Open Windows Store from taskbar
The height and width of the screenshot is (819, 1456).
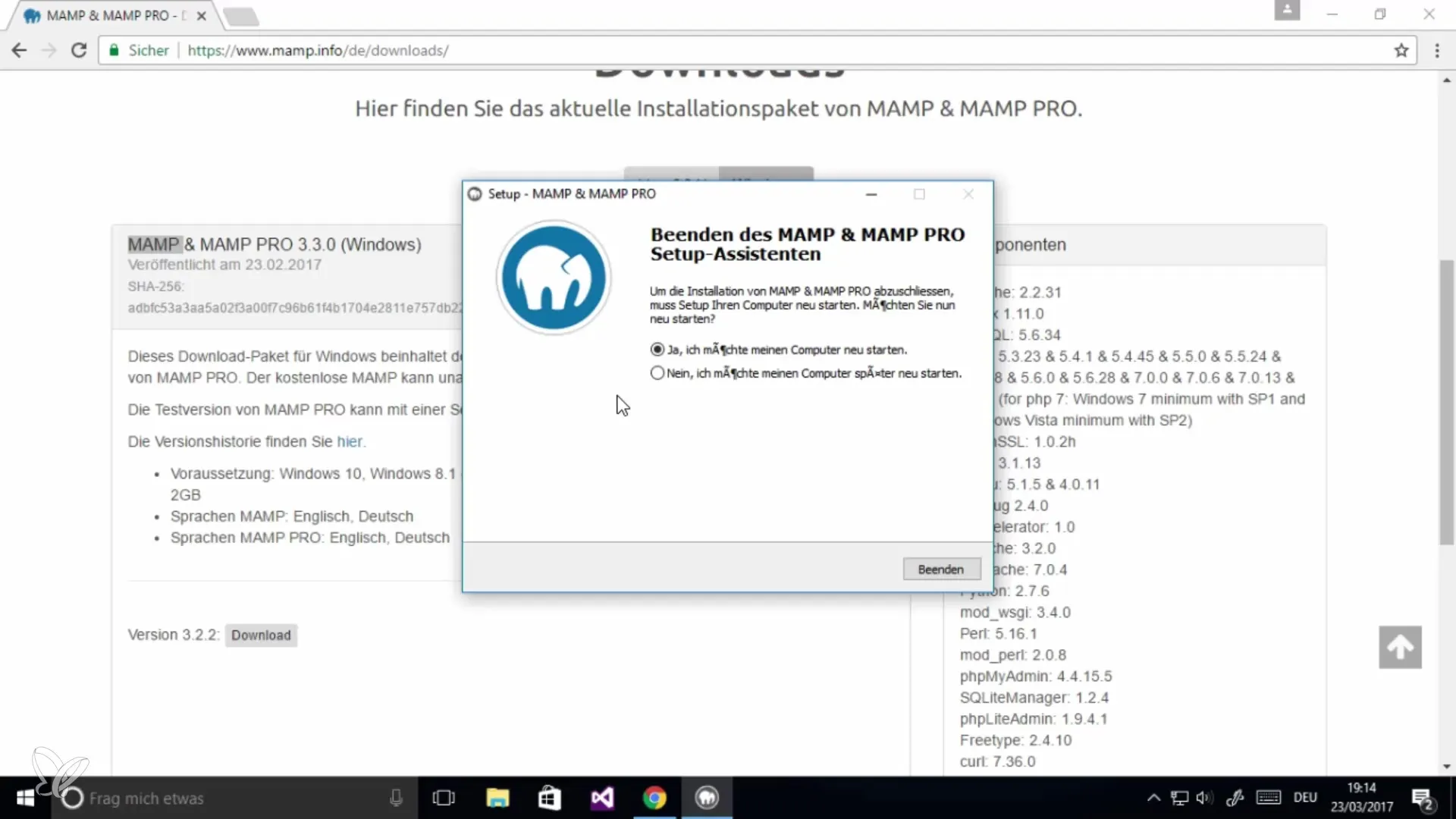549,798
